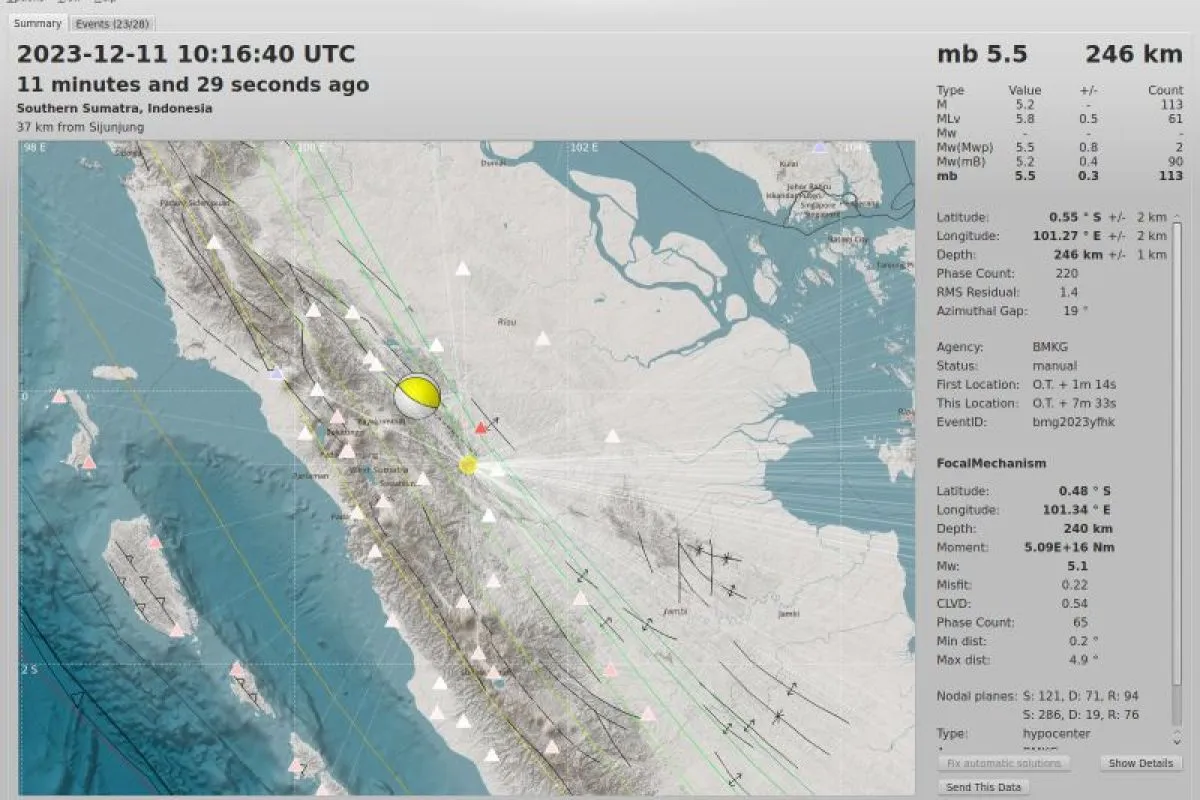
Task: Click the blue station triangle on west coast
Action: point(277,373)
